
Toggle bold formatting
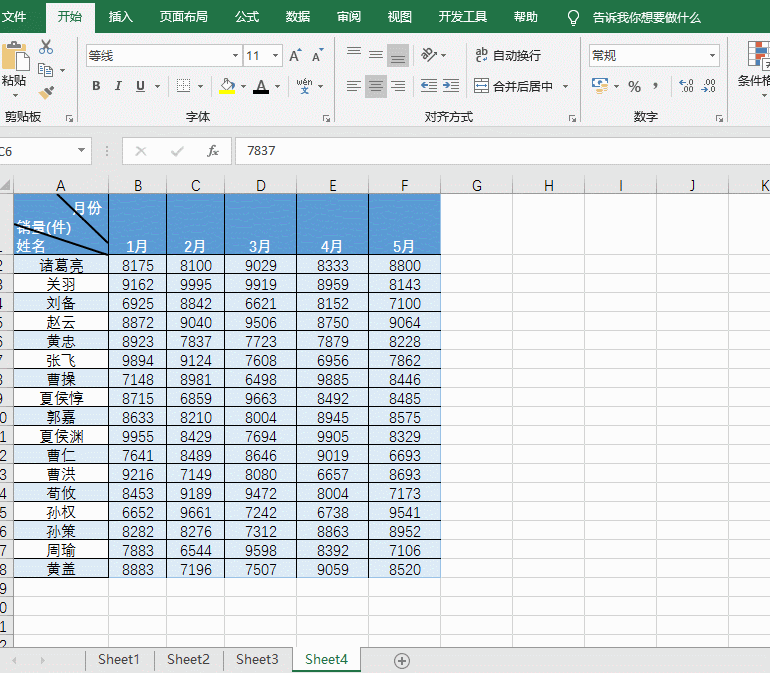pos(96,87)
